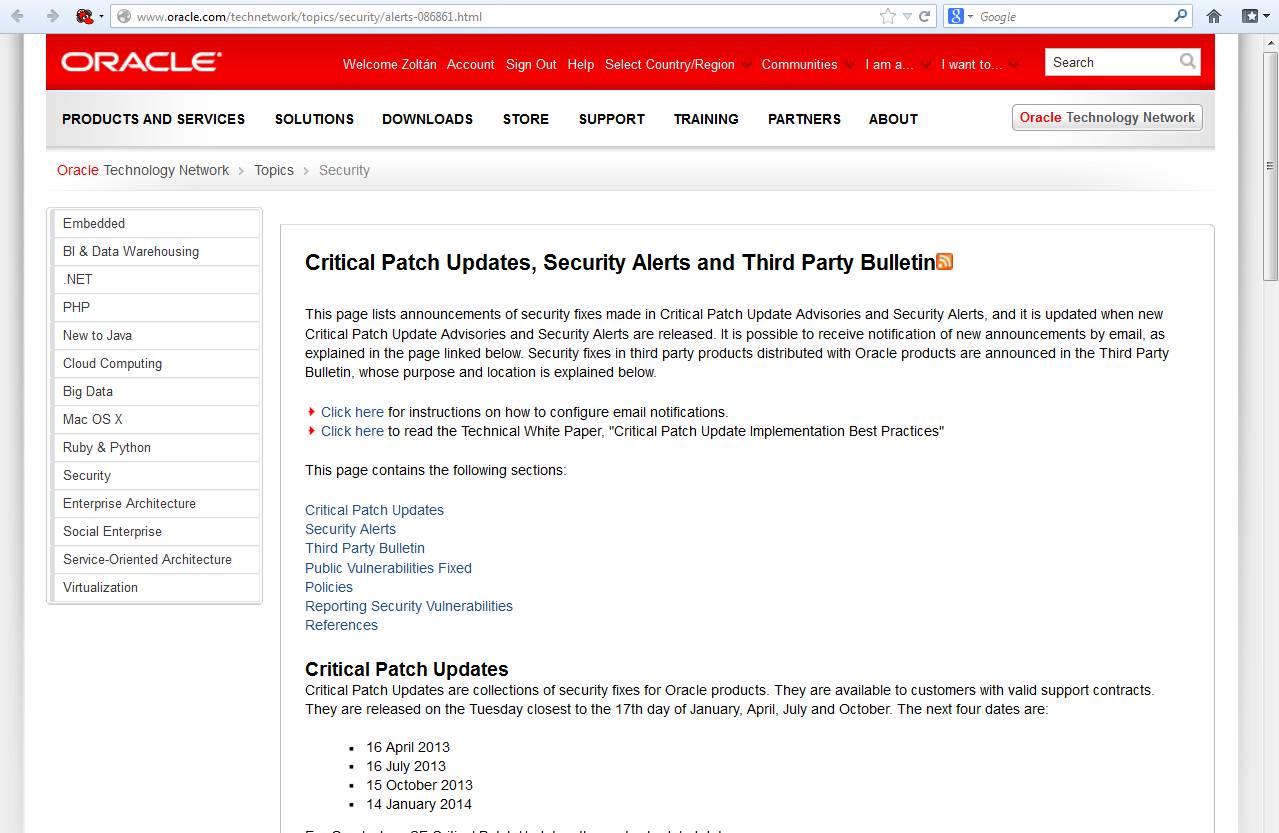Click the page vertical scrollbar thumb

click(x=1270, y=165)
